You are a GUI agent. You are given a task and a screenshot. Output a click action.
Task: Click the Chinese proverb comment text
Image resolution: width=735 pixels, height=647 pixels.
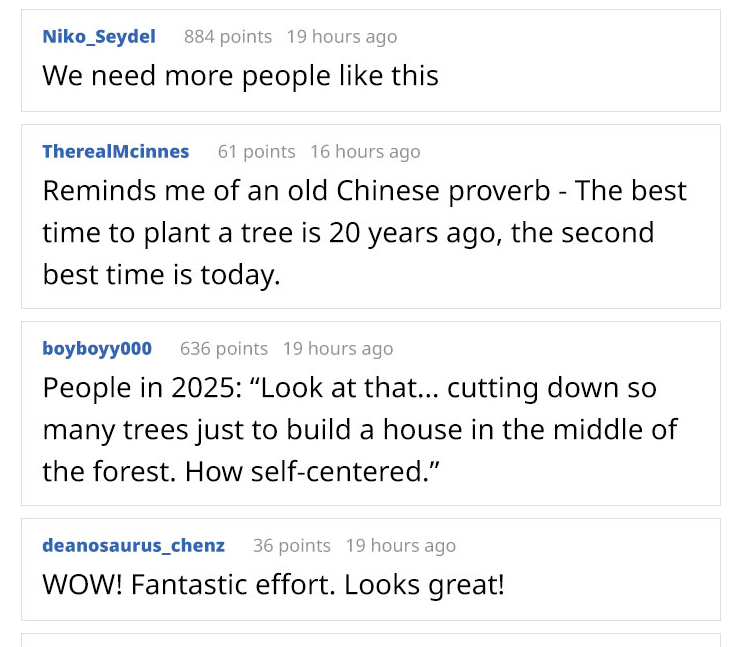coord(365,233)
